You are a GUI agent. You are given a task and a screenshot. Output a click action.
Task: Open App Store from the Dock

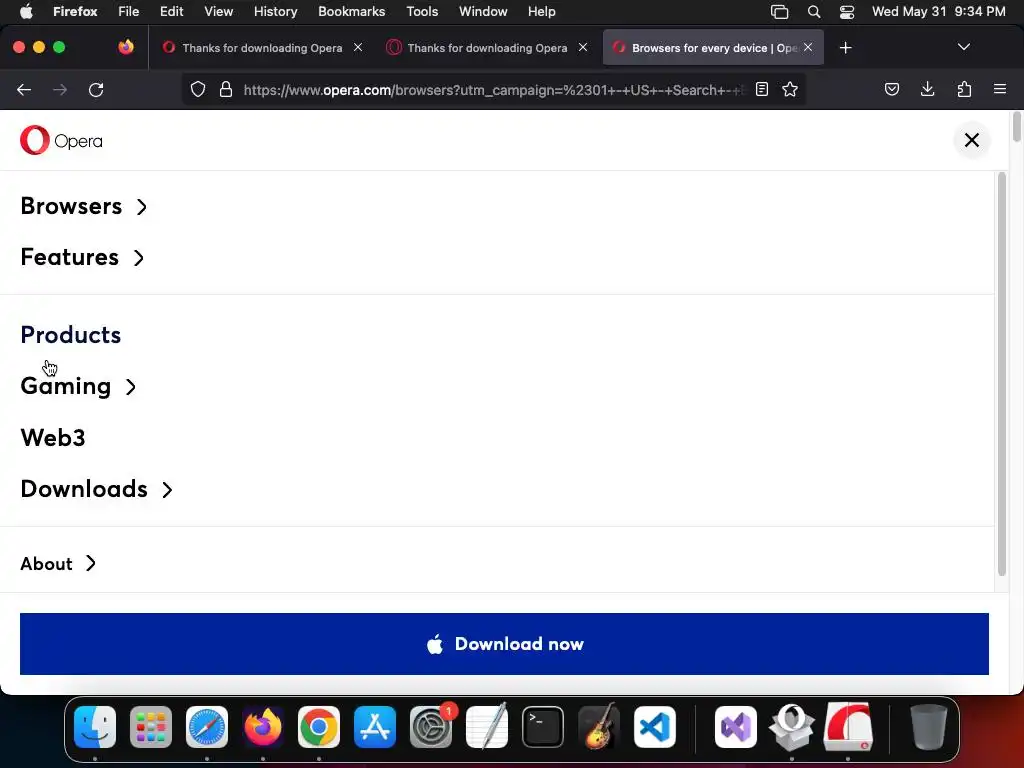(x=375, y=727)
